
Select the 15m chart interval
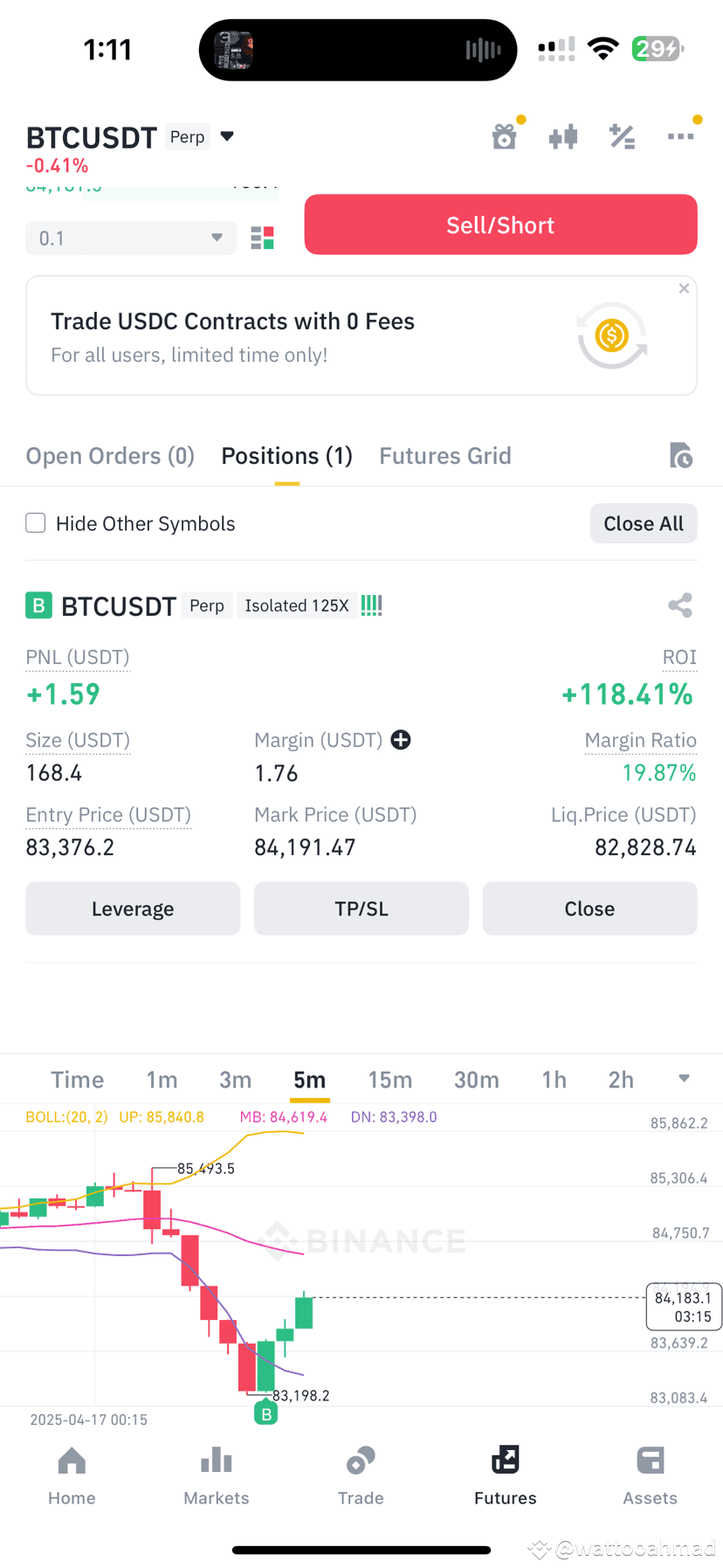[389, 1080]
